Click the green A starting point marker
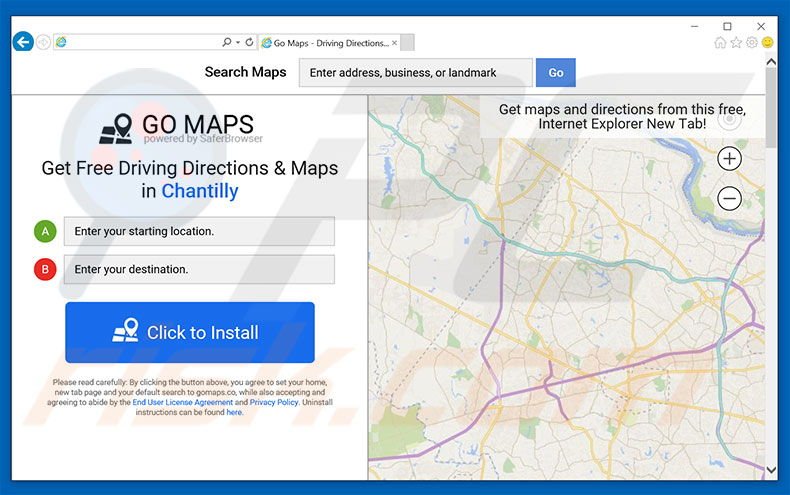 pos(45,231)
